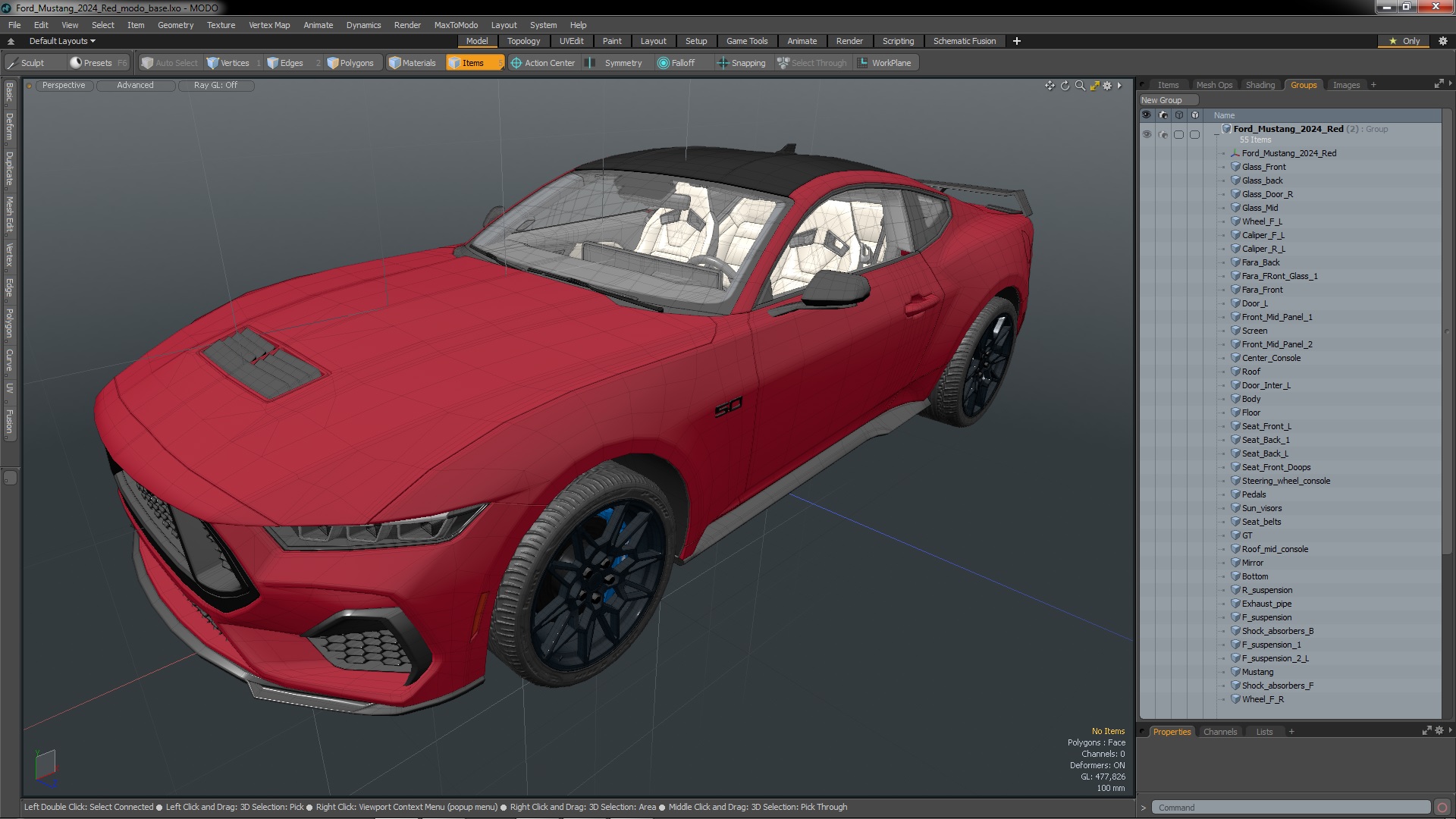Click the eye visibility column header

(x=1146, y=115)
